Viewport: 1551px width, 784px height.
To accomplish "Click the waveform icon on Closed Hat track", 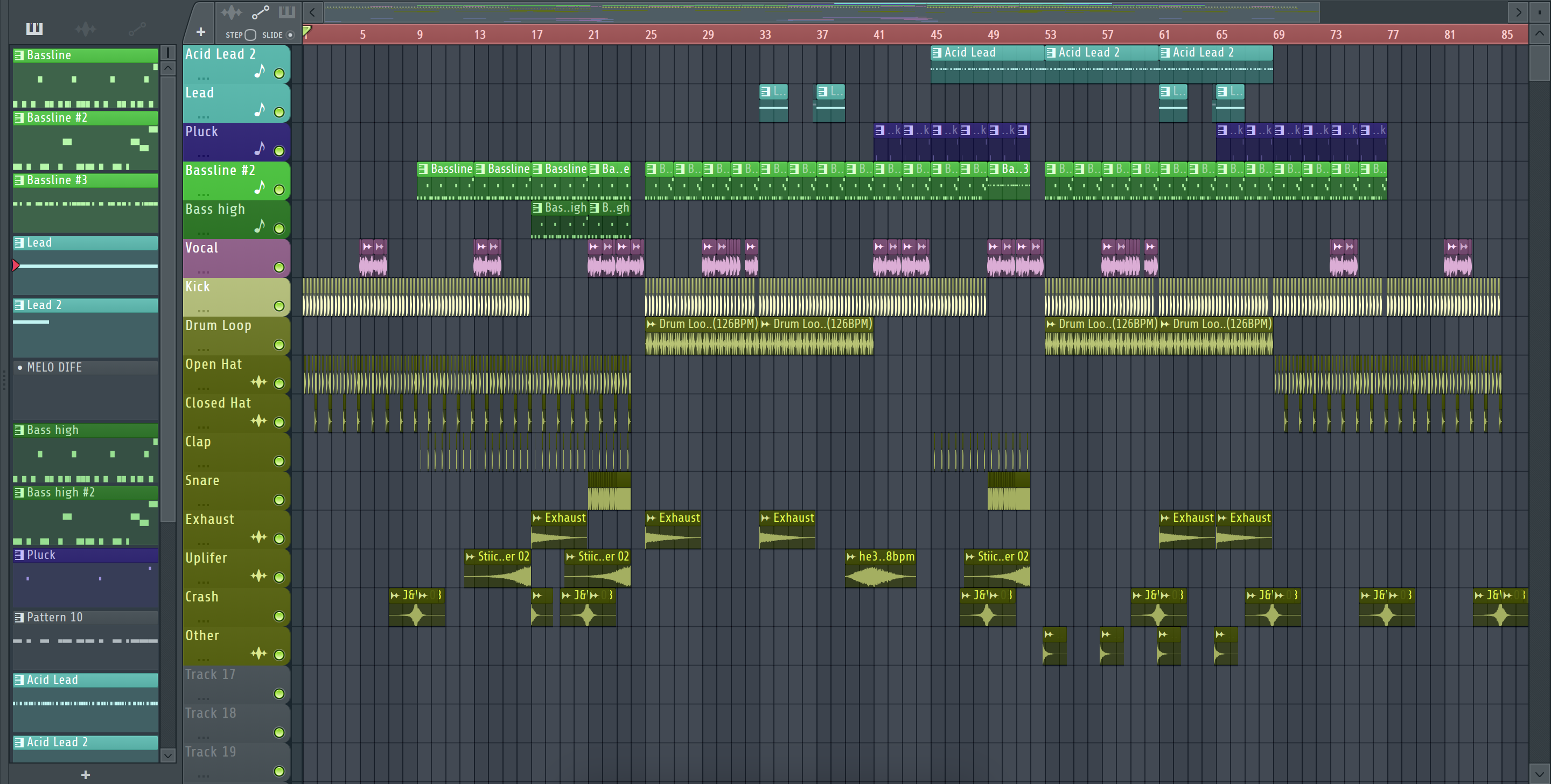I will click(259, 421).
